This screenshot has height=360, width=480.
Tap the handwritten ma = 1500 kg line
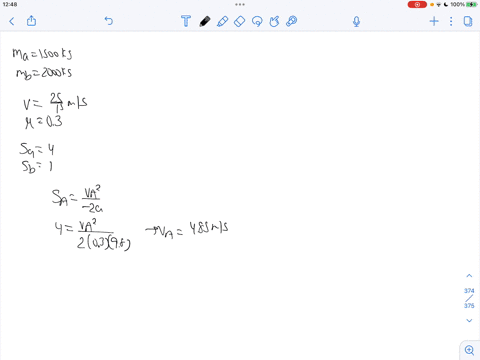(42, 54)
